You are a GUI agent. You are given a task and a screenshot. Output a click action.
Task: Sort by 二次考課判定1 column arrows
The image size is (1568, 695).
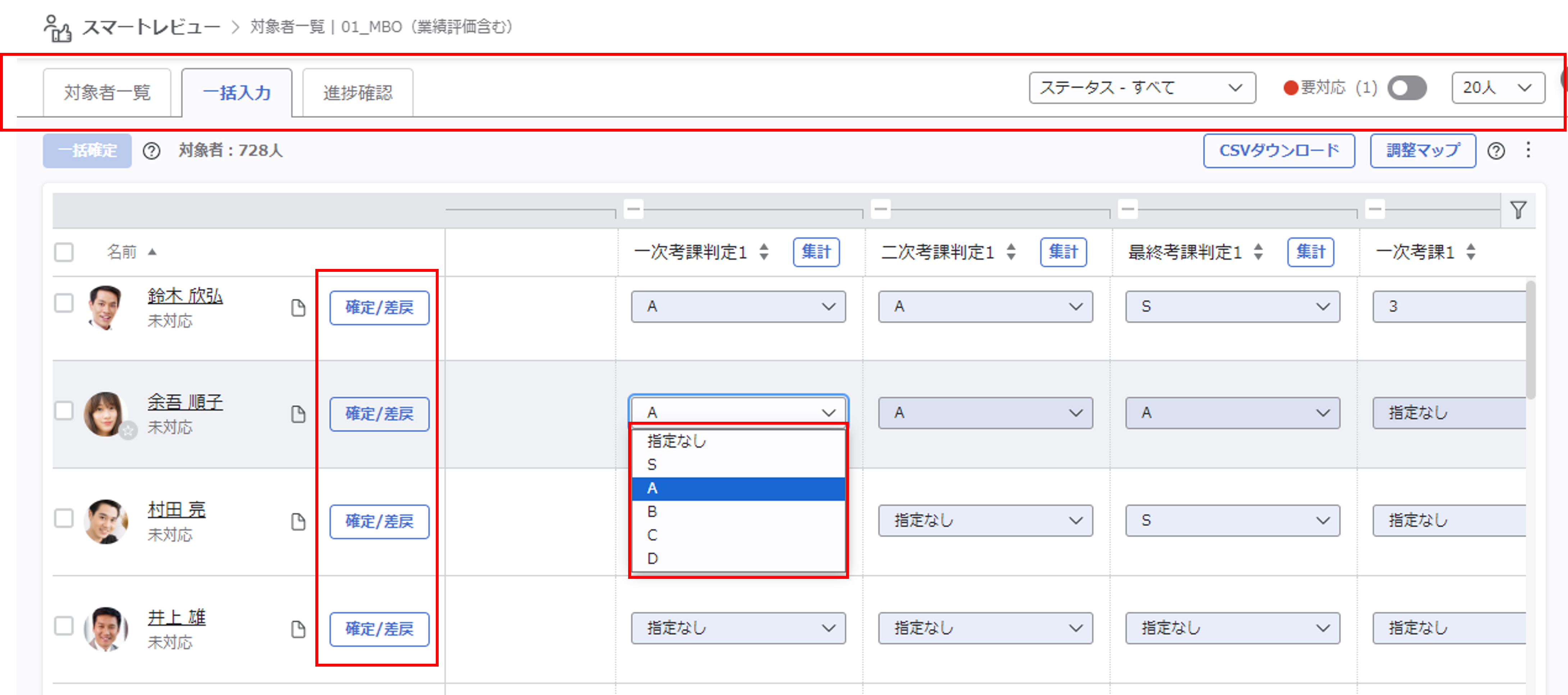point(1011,252)
